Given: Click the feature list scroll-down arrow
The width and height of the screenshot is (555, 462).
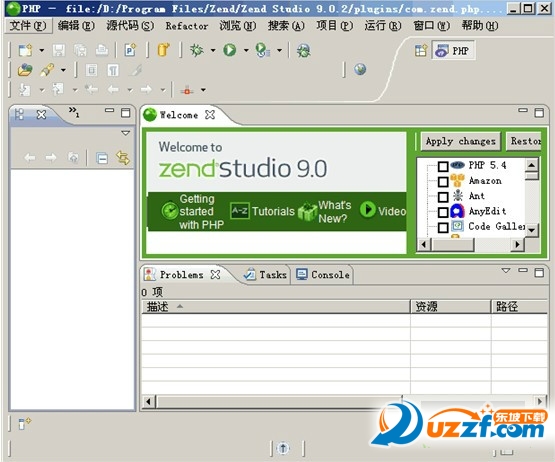Looking at the screenshot, I should tap(531, 230).
